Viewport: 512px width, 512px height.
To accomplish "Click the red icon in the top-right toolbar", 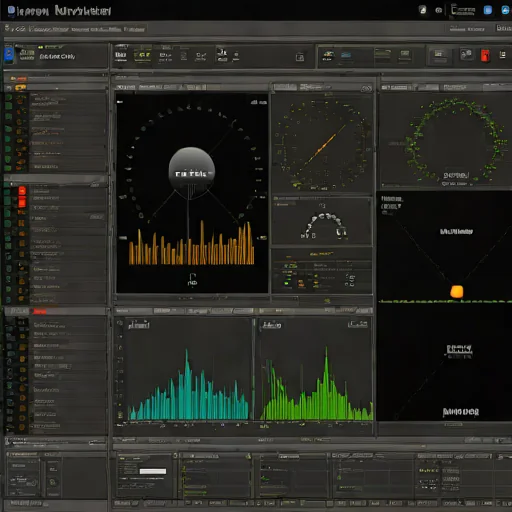I will click(485, 55).
